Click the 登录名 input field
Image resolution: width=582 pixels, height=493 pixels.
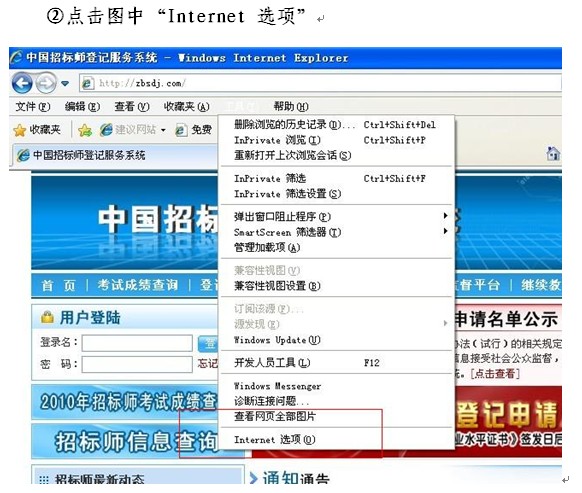pos(137,343)
